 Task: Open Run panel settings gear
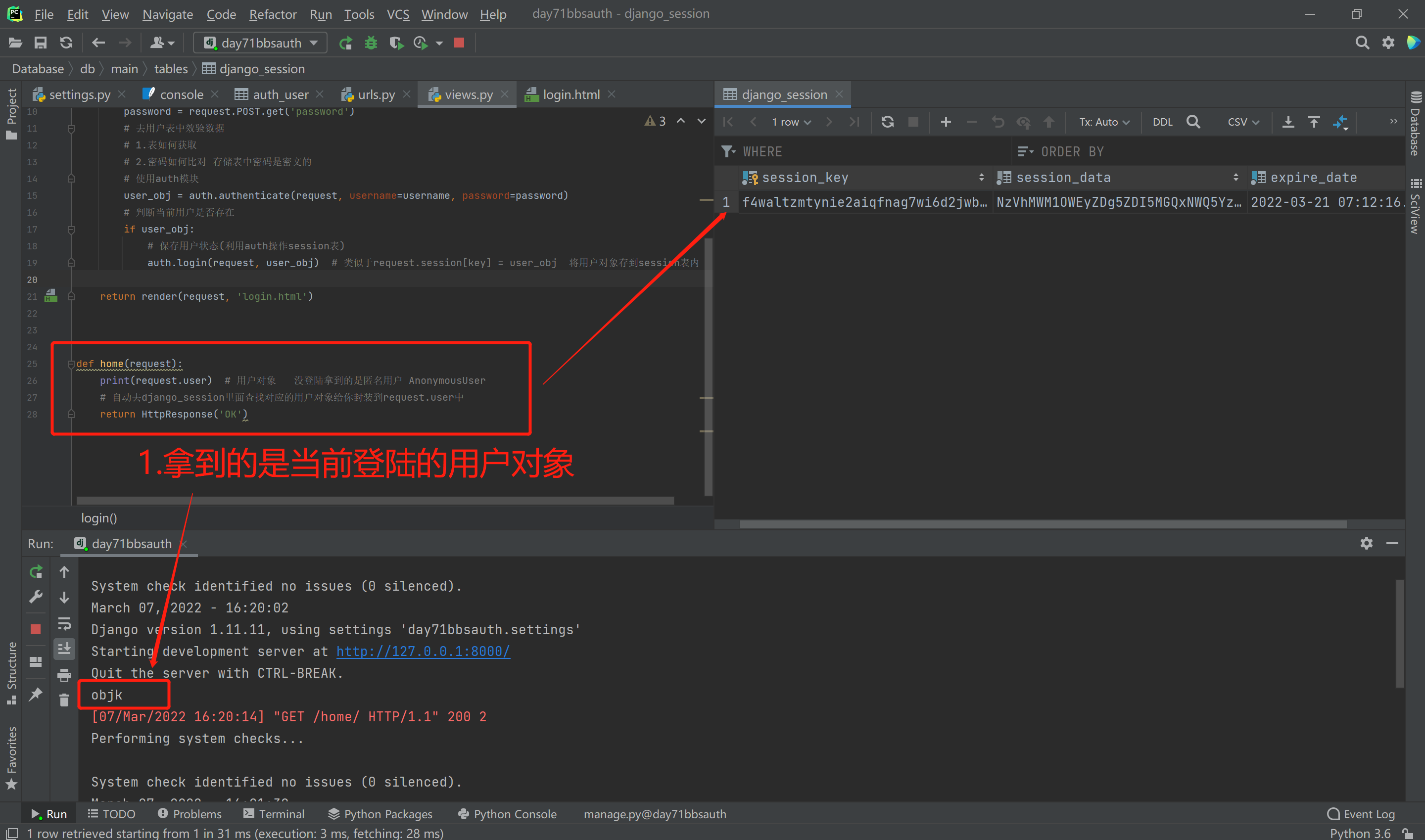(1366, 543)
